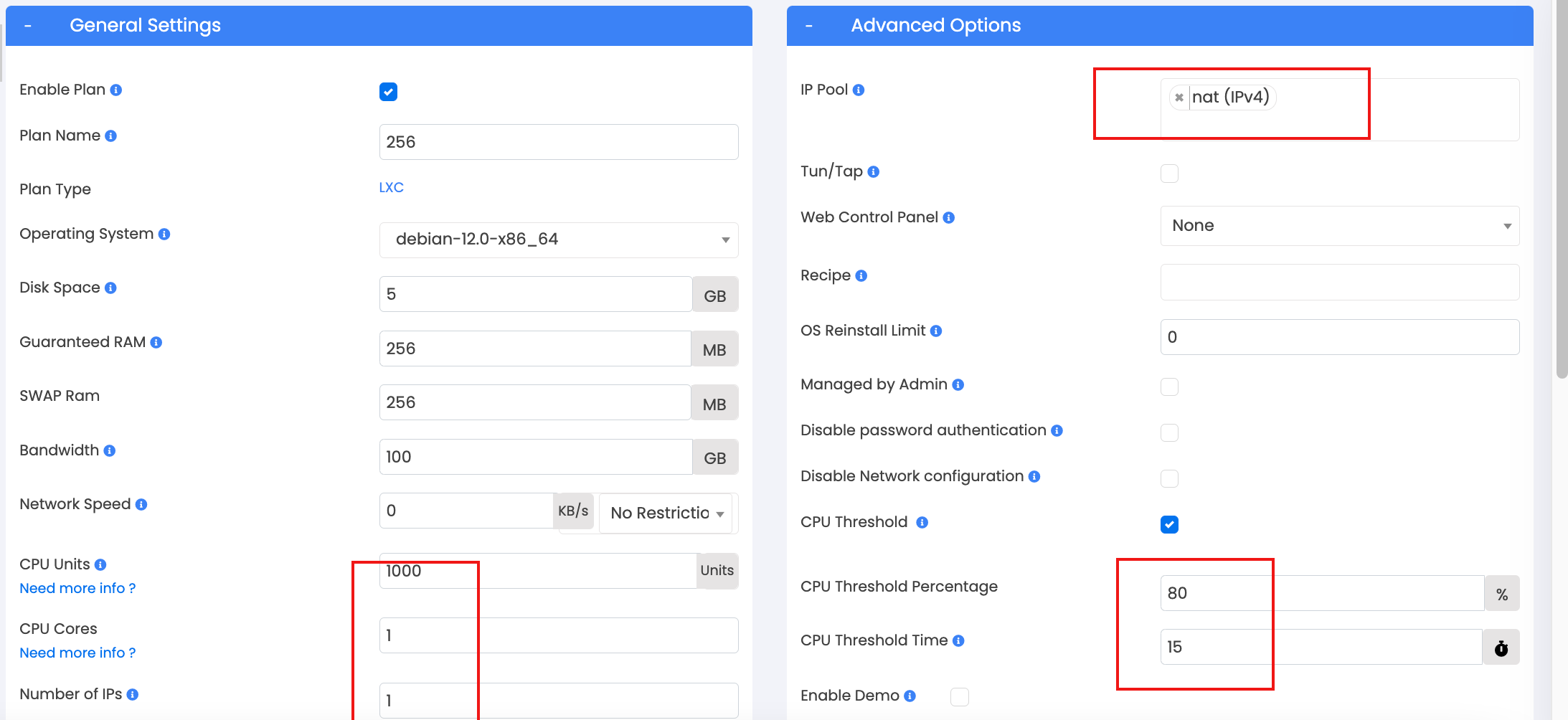1568x720 pixels.
Task: Open the No Restriction network speed dropdown
Action: pos(666,513)
